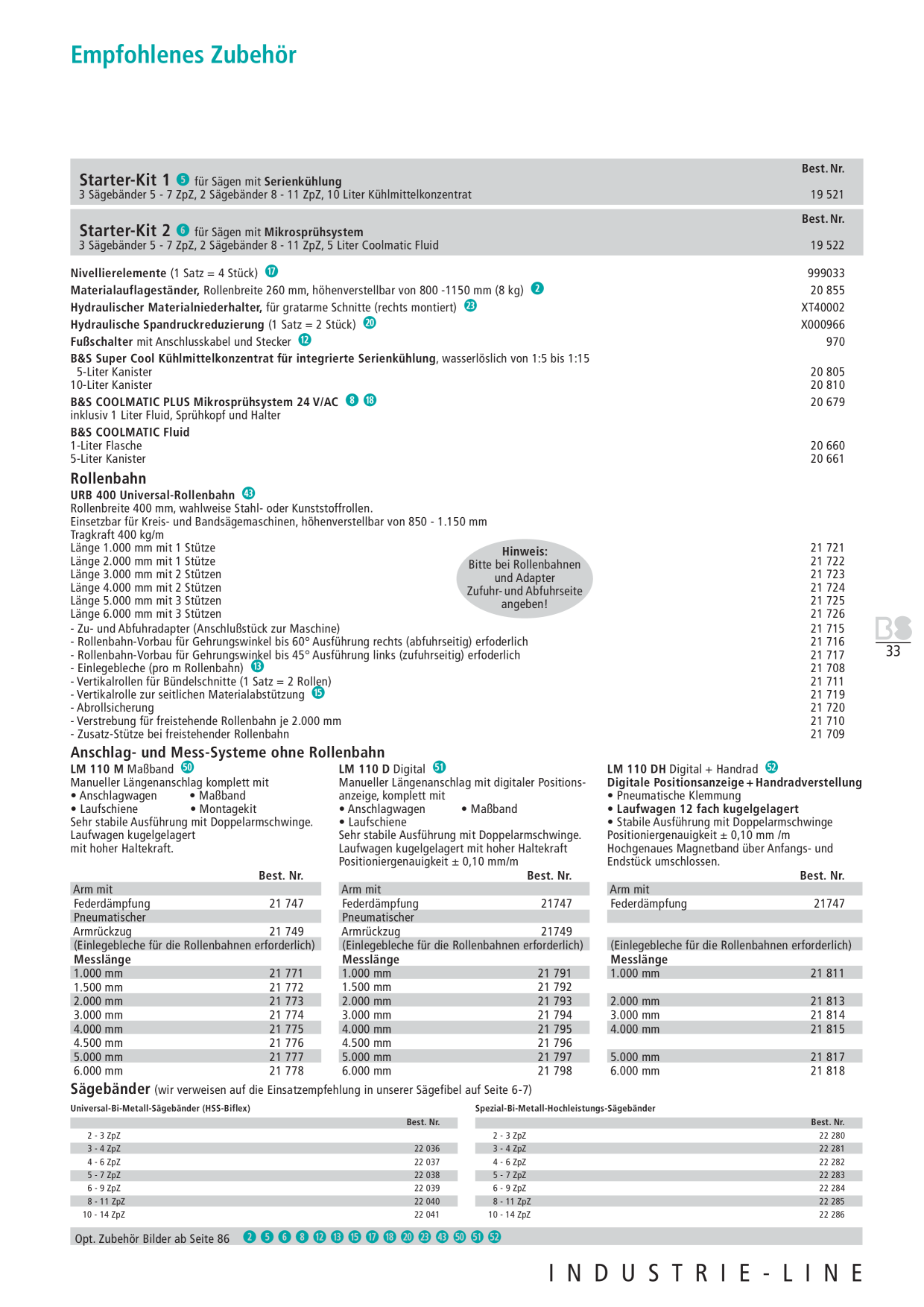Click badge 17 in the Opt. Zubehör footer row
This screenshot has width=924, height=1307.
tap(372, 1237)
